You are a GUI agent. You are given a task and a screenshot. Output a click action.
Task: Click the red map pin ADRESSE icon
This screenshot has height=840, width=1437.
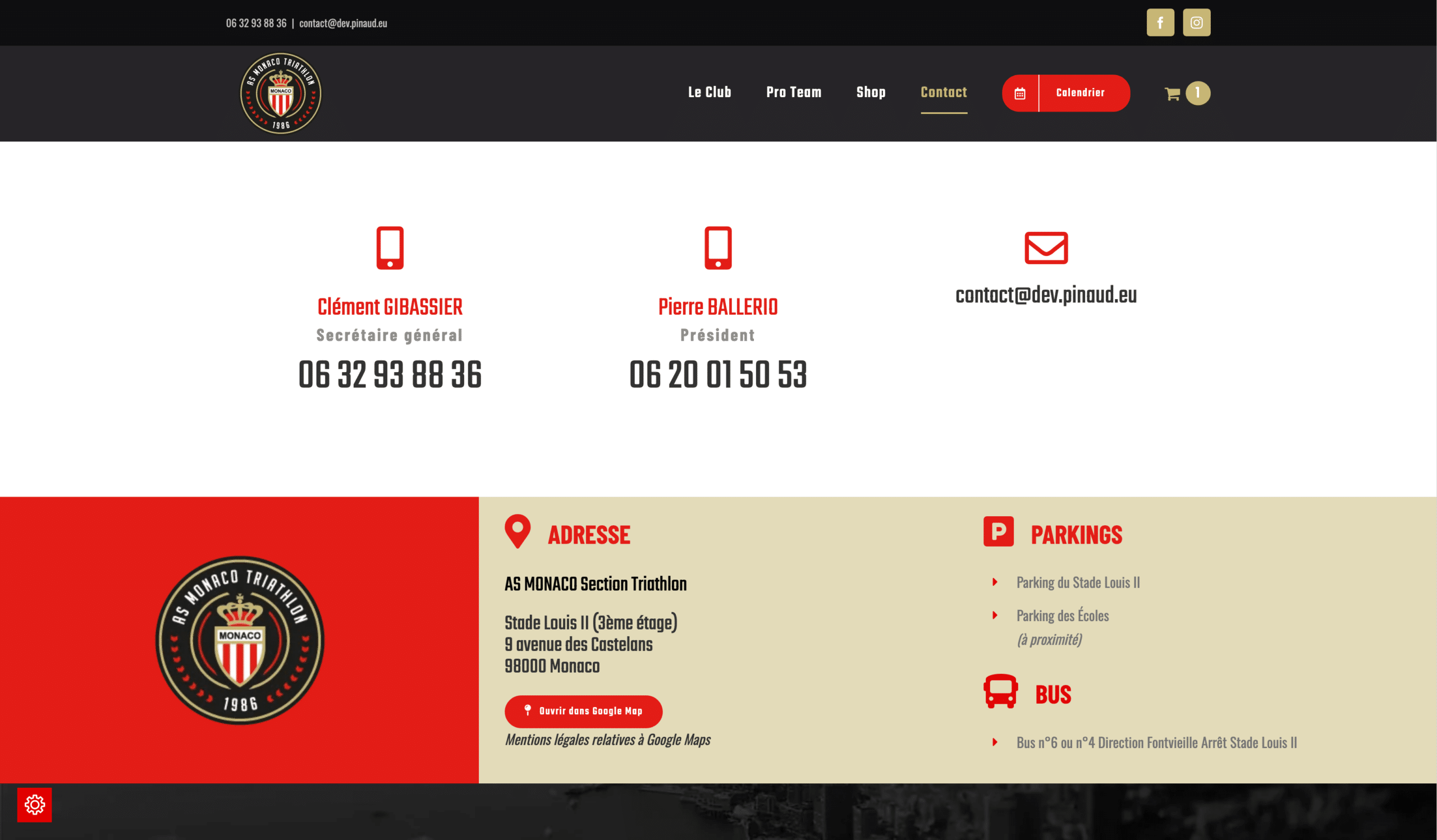[x=517, y=532]
